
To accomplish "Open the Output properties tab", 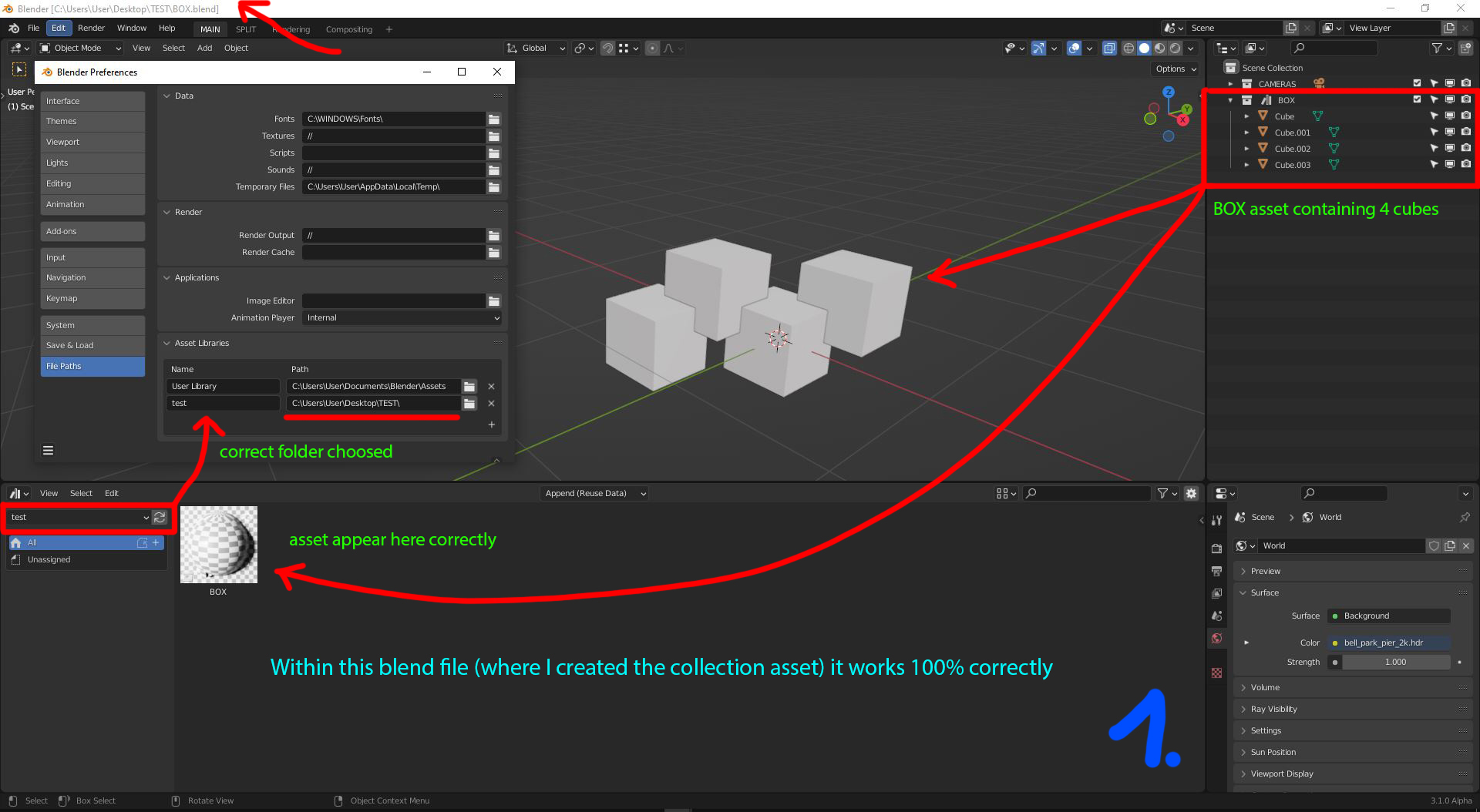I will pos(1216,571).
